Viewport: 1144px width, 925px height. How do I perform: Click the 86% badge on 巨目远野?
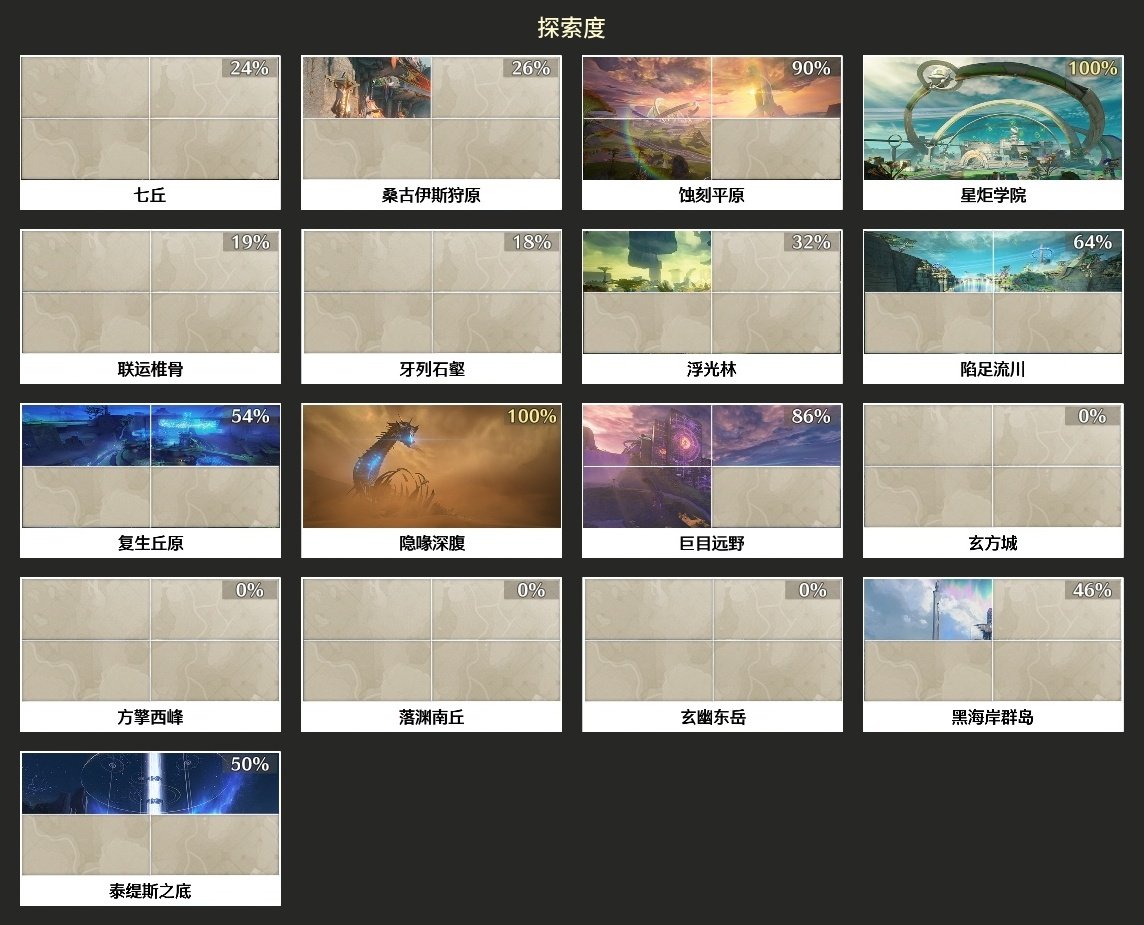(811, 416)
